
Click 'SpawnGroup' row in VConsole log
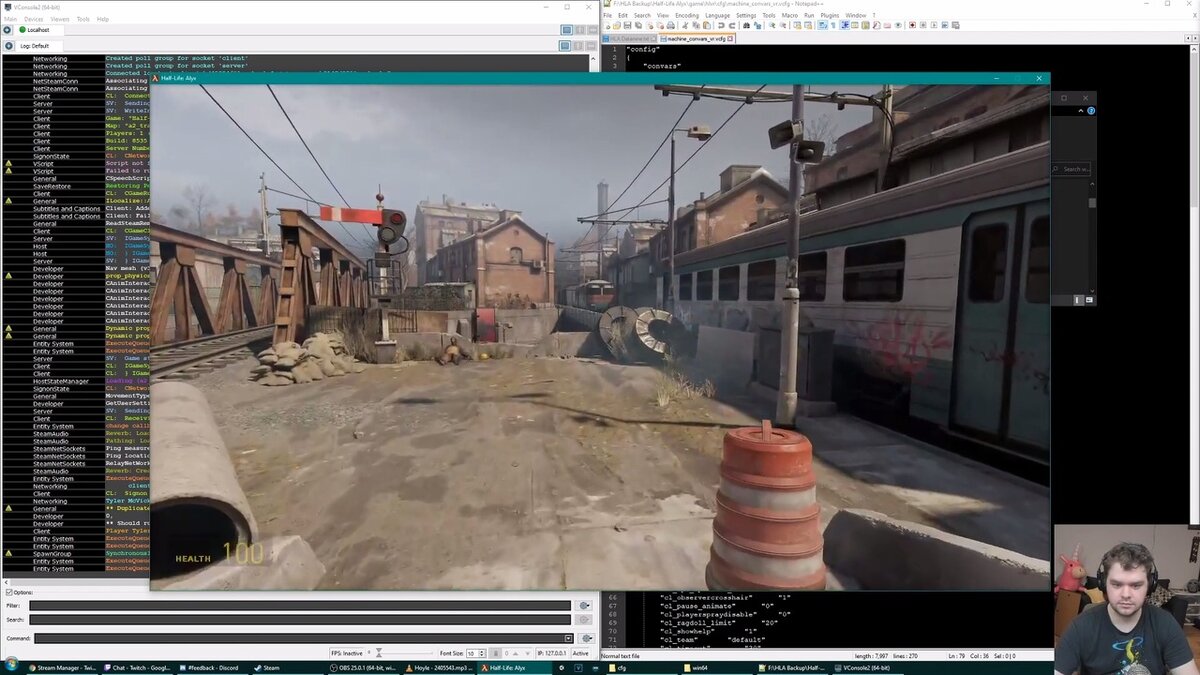pyautogui.click(x=50, y=553)
